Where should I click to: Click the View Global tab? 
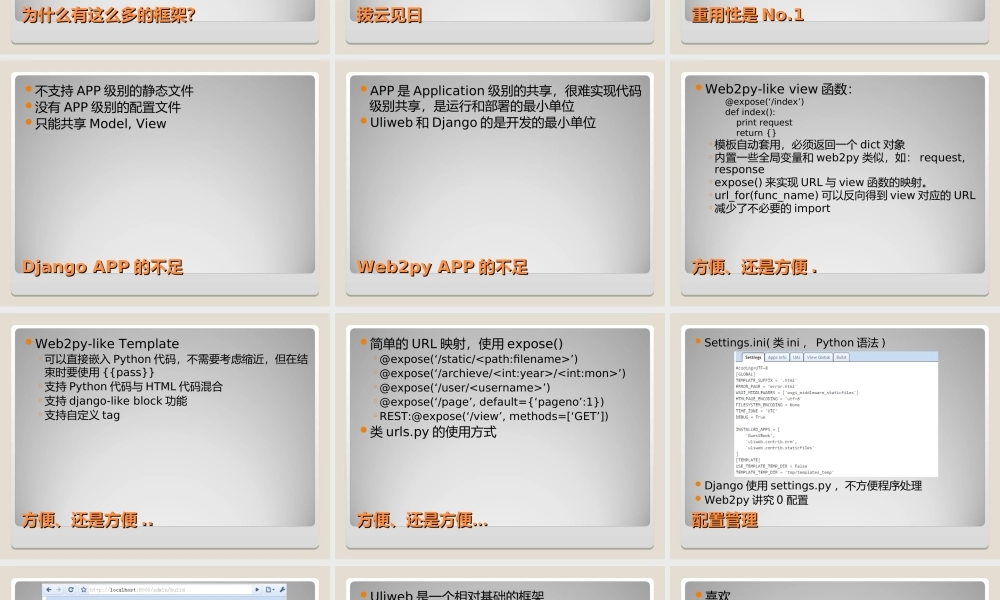818,357
